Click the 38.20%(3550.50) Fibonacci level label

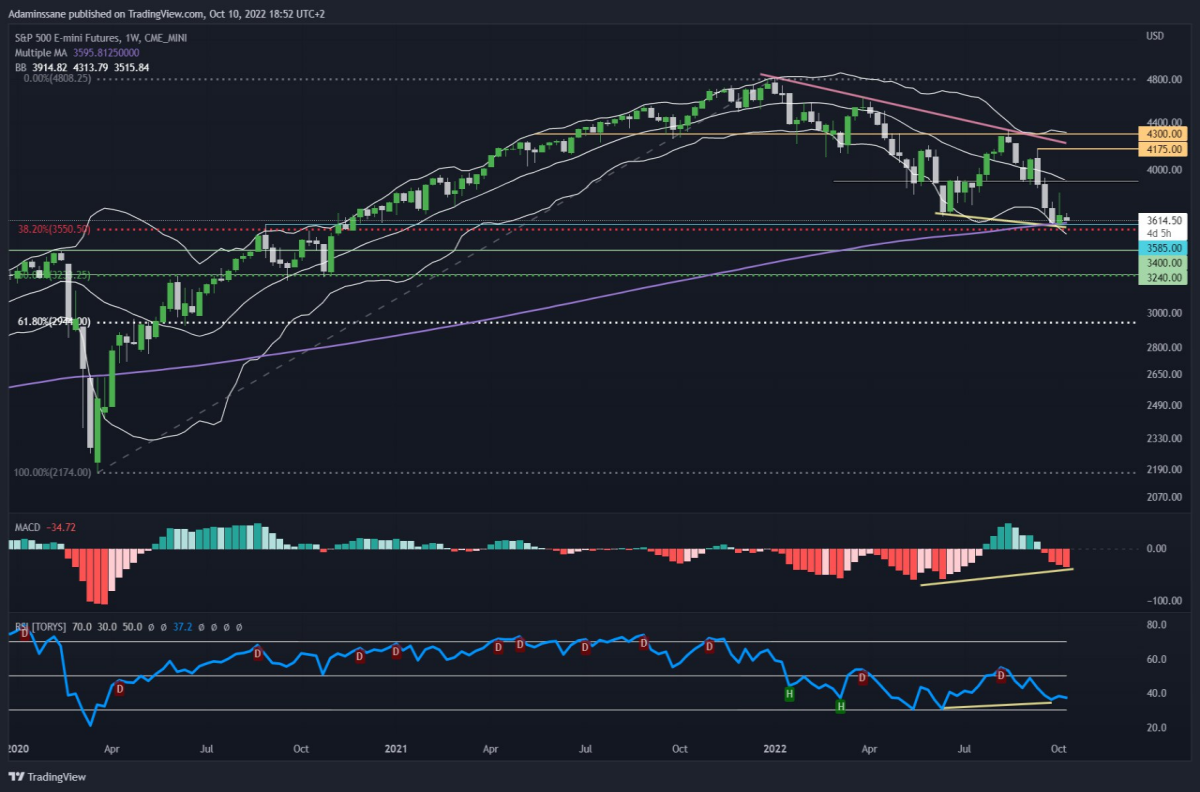(x=55, y=229)
